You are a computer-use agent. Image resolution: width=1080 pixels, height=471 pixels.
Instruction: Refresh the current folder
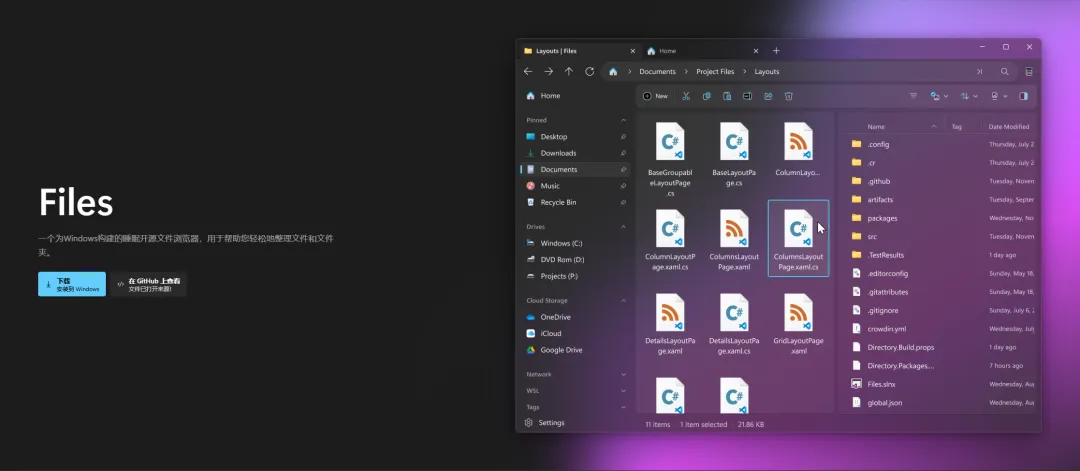pyautogui.click(x=590, y=72)
